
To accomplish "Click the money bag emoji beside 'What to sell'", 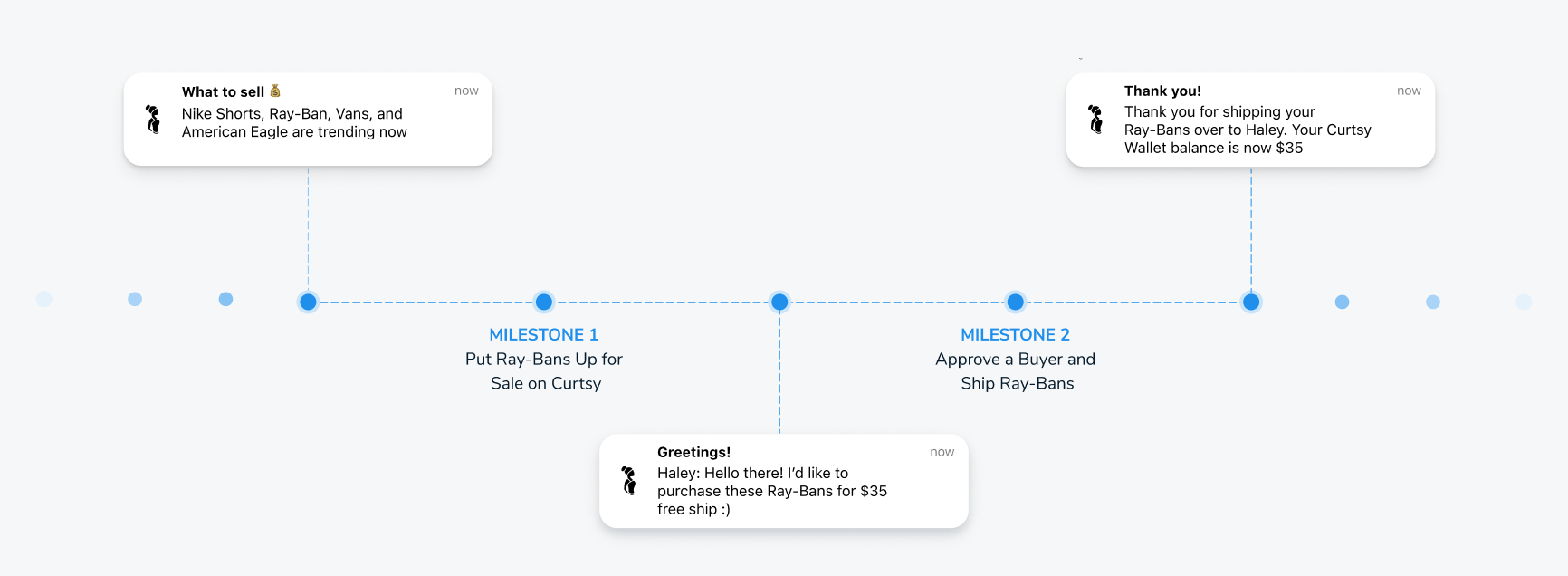I will point(275,91).
